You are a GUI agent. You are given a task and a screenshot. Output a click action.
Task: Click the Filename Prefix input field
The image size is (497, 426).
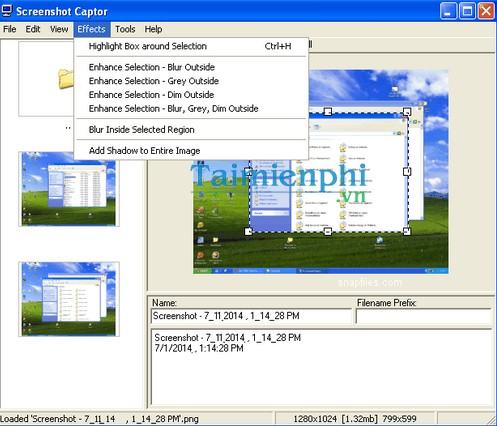424,316
